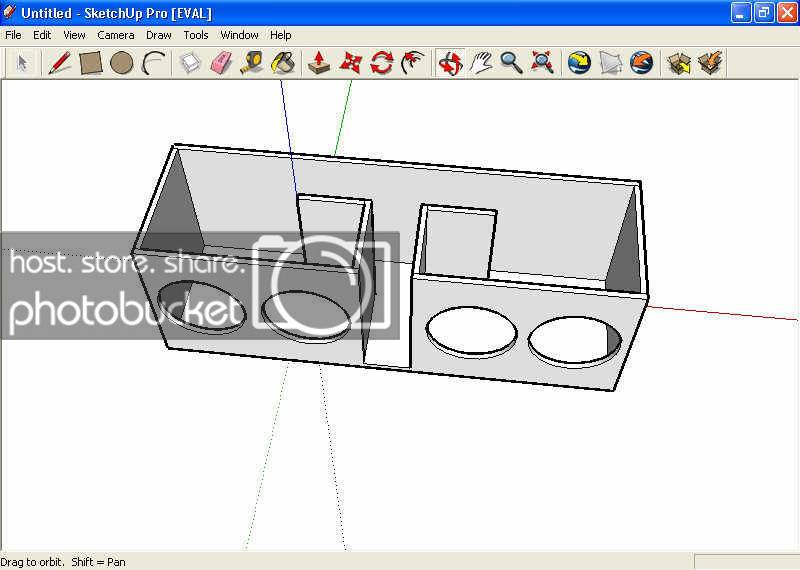Pick the Line pencil tool

pos(59,63)
